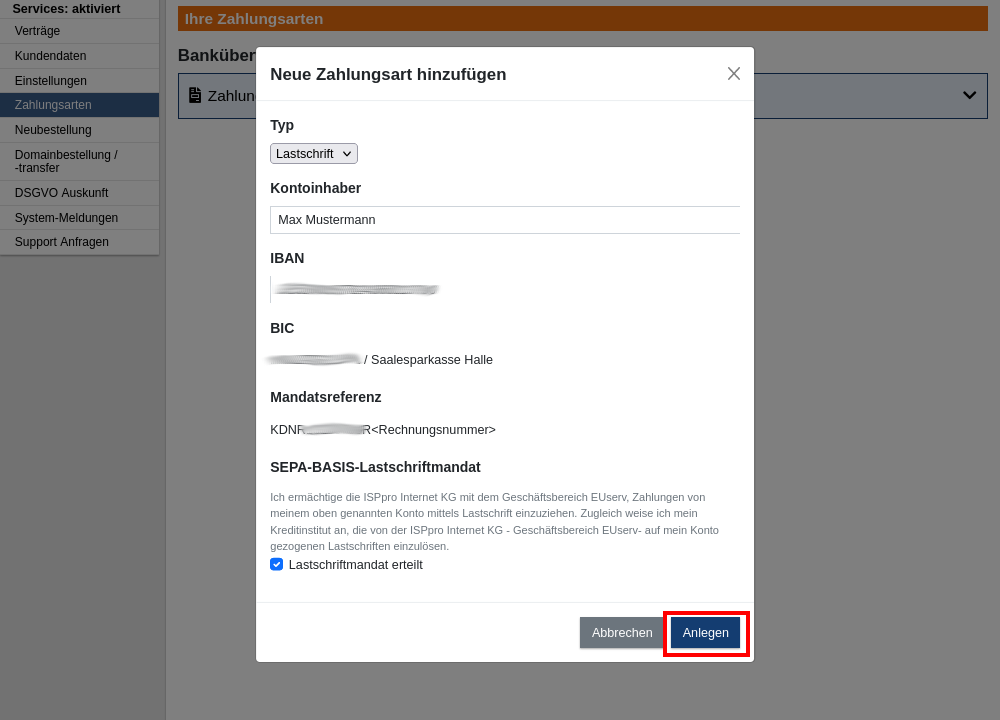Open Support Anfragen in the sidebar
The image size is (1000, 720).
[x=80, y=242]
